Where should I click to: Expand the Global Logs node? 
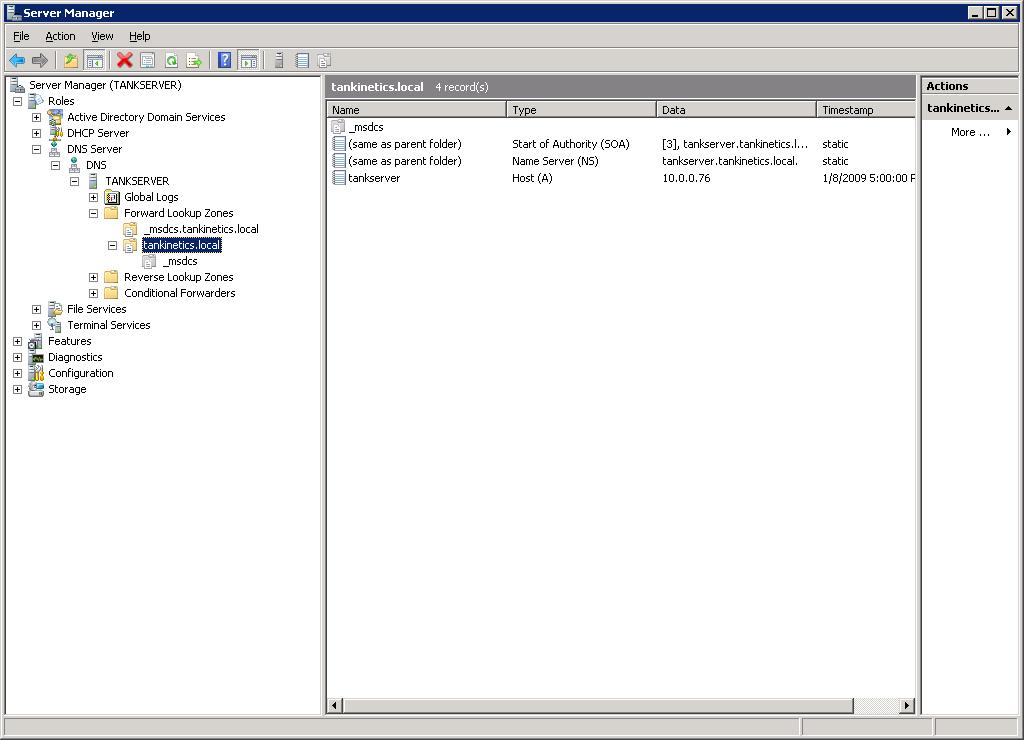pos(93,197)
